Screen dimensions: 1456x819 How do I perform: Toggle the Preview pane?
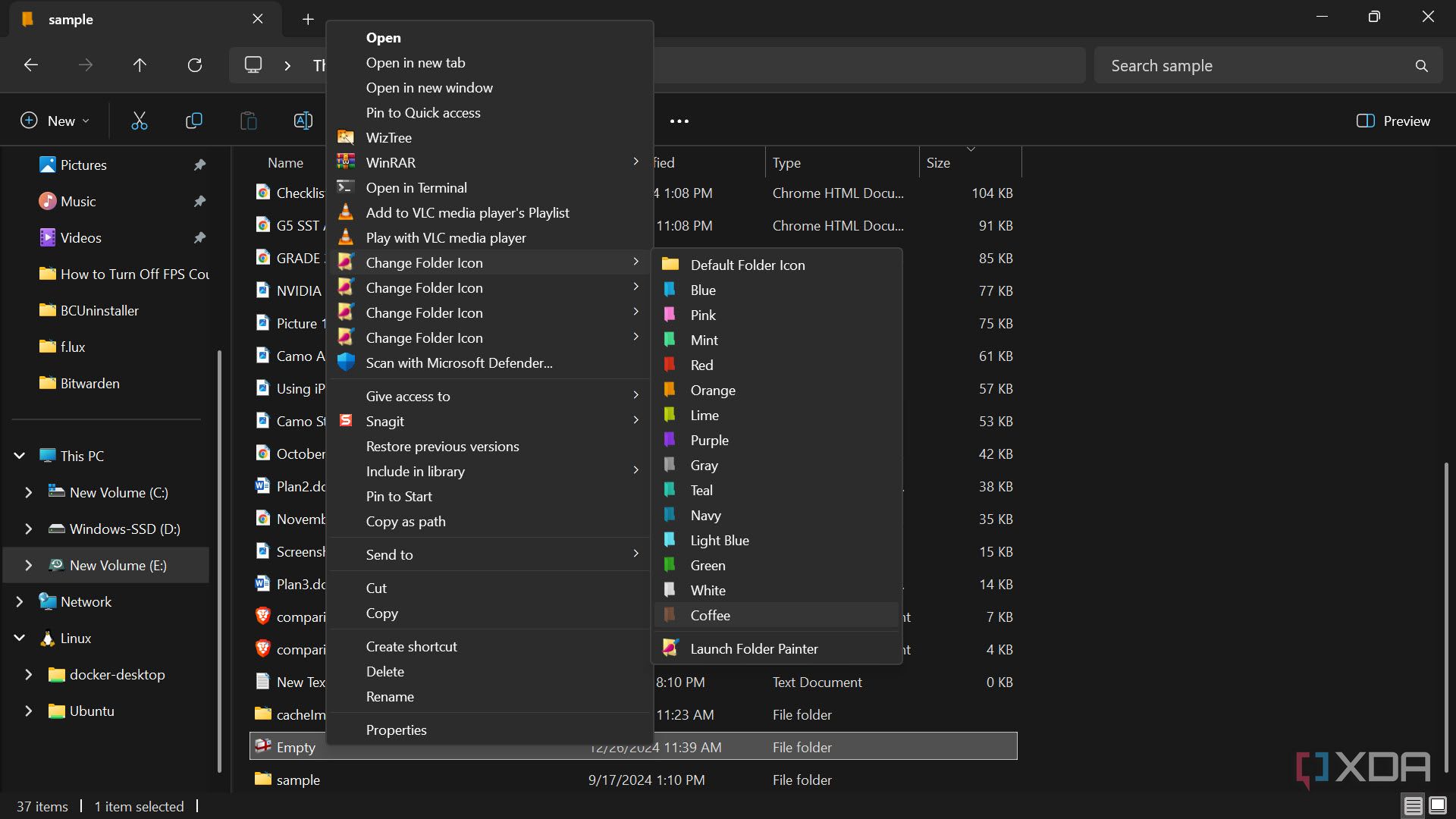(1394, 121)
